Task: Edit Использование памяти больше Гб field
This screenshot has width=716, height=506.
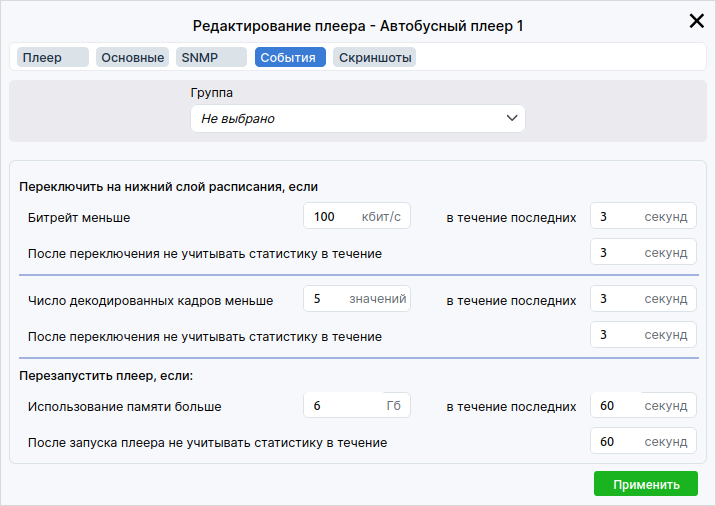Action: click(x=357, y=406)
